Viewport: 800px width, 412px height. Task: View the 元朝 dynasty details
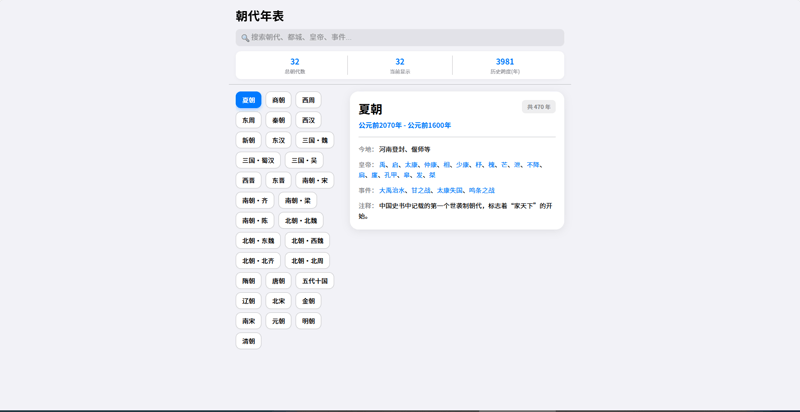[x=279, y=321]
